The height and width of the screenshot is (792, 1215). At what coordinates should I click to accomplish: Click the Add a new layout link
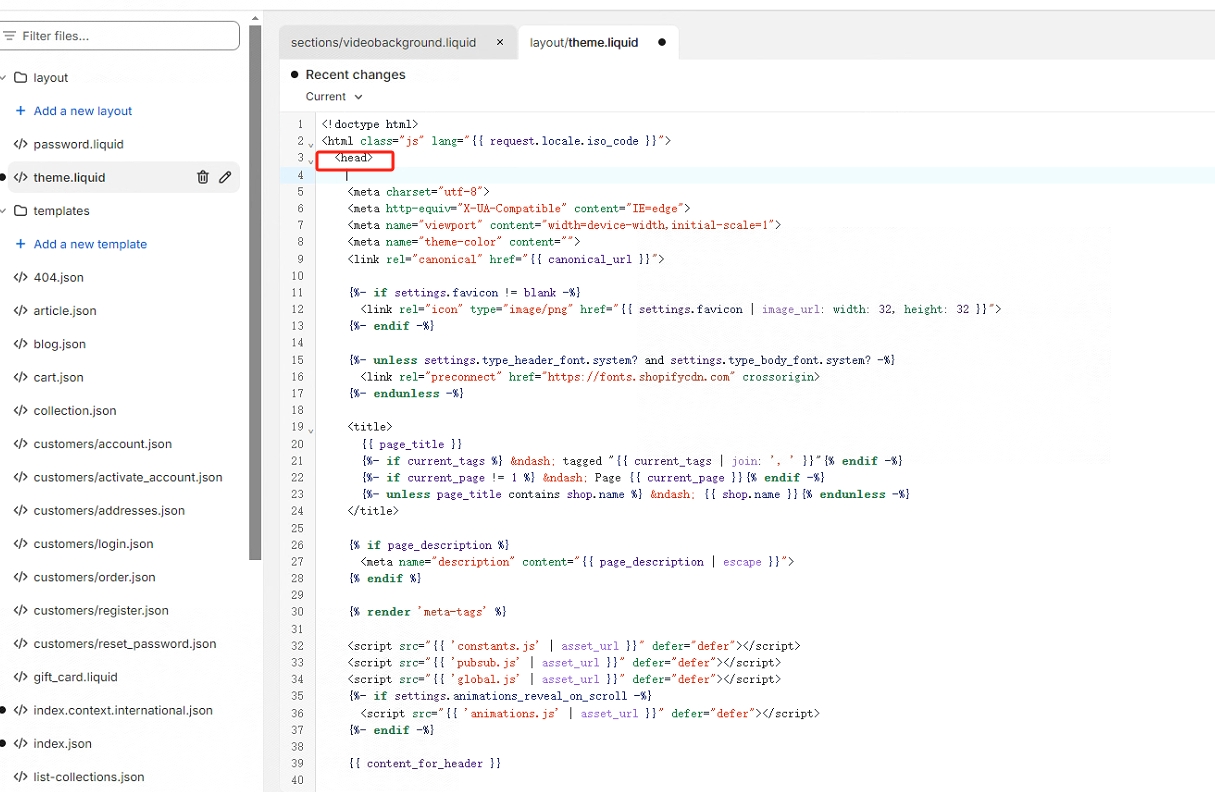click(83, 111)
